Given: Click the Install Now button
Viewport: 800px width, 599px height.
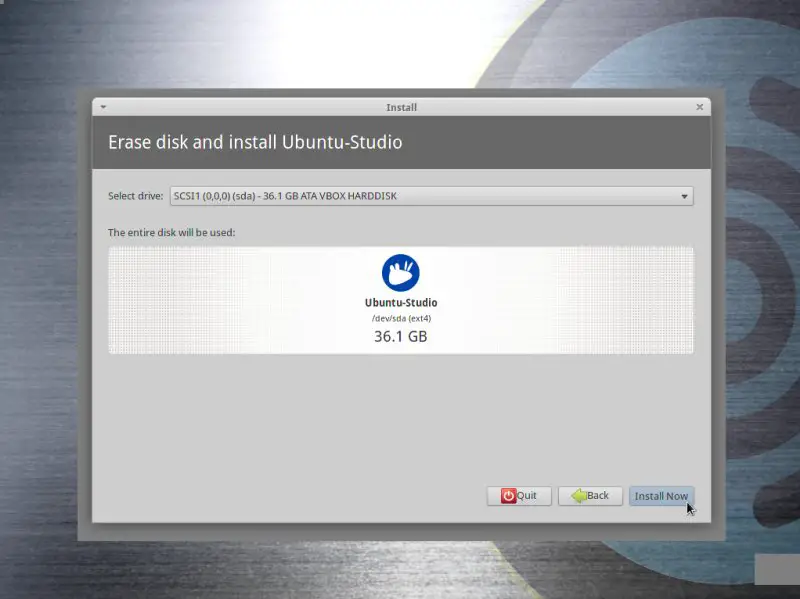Looking at the screenshot, I should [x=661, y=496].
